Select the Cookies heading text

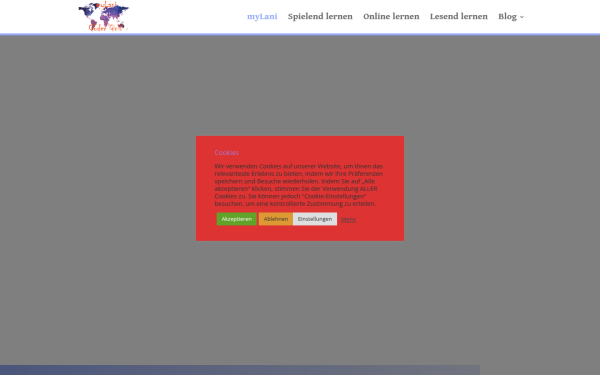click(227, 152)
